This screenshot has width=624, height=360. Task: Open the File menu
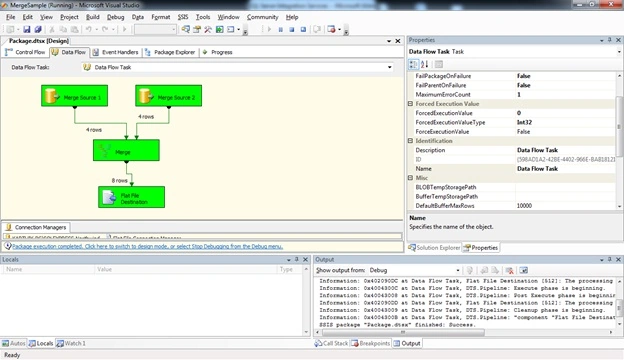[11, 17]
